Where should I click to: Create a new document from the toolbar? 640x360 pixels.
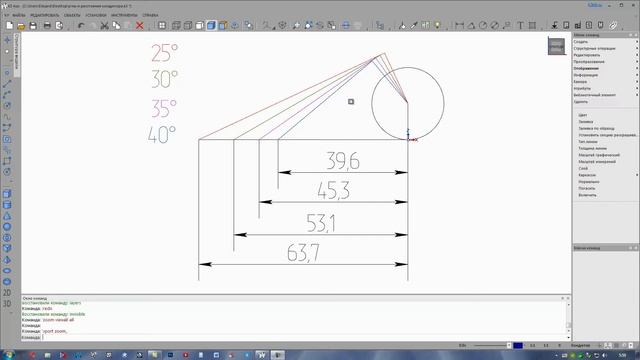[x=9, y=26]
